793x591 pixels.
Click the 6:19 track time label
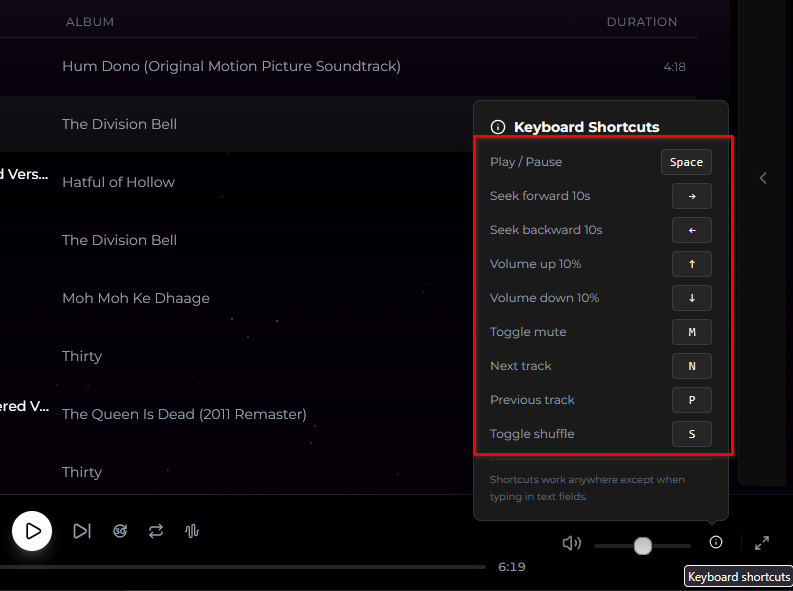[x=511, y=567]
